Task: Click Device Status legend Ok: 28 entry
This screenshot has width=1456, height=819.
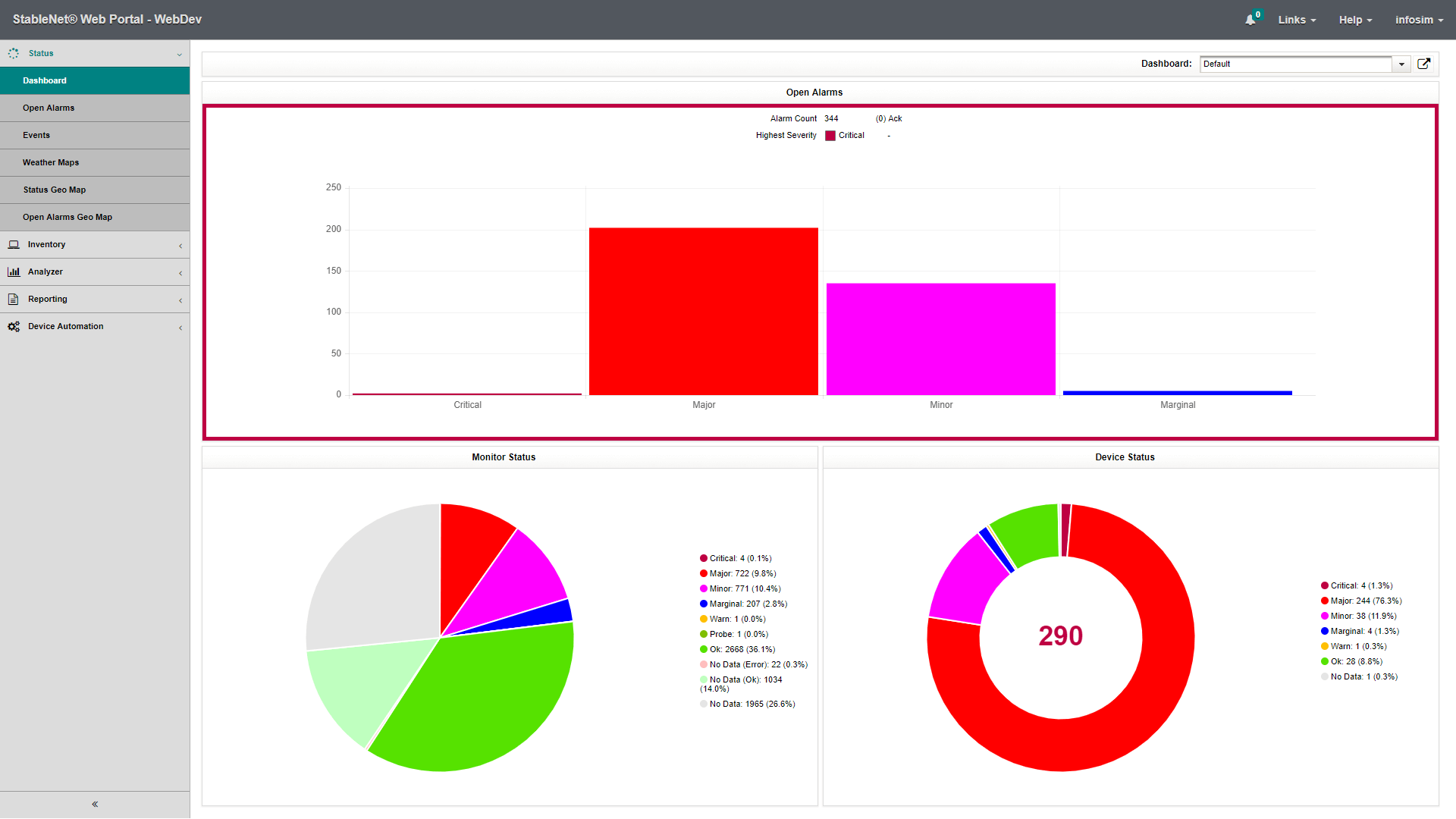Action: click(x=1352, y=661)
